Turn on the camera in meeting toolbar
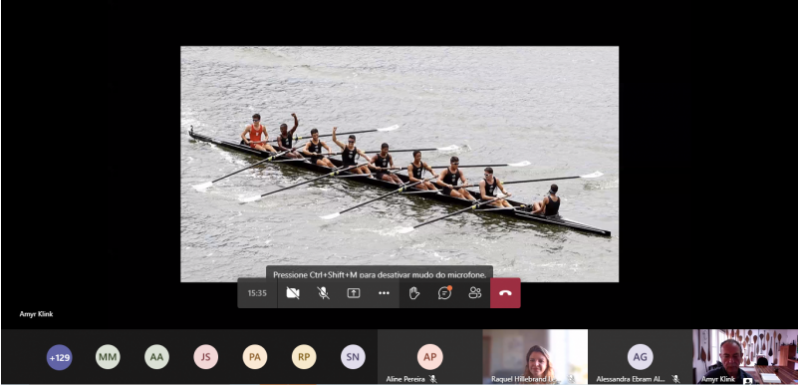The image size is (800, 385). [x=293, y=293]
